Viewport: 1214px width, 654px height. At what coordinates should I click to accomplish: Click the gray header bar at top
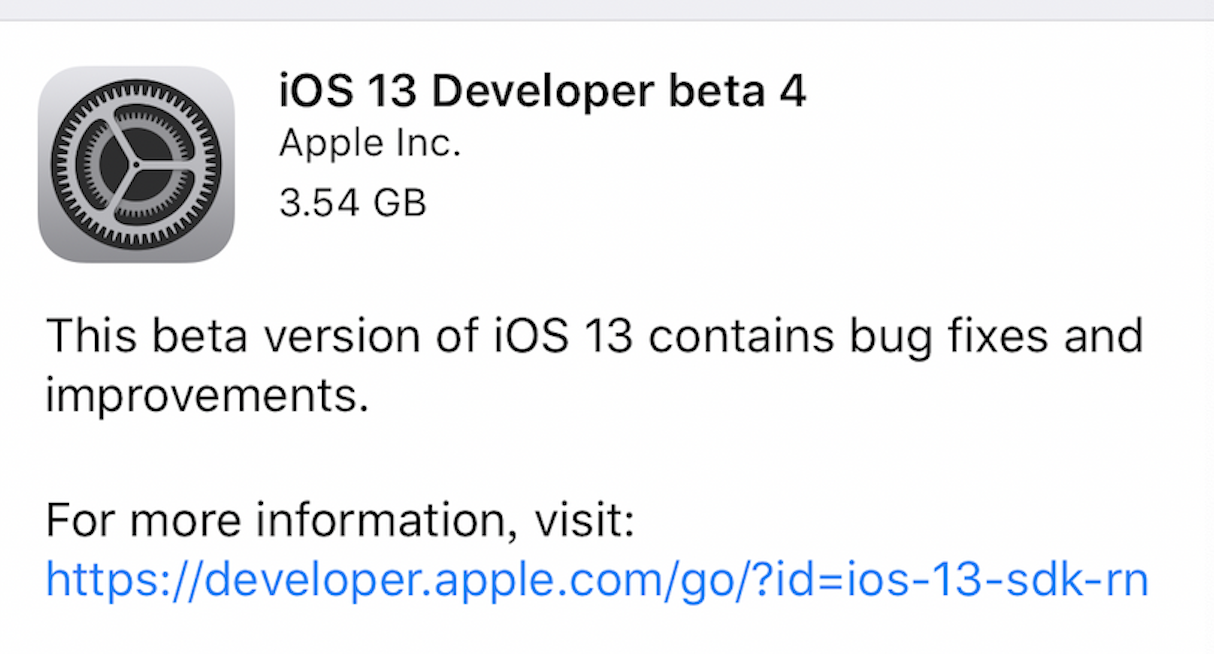tap(607, 9)
